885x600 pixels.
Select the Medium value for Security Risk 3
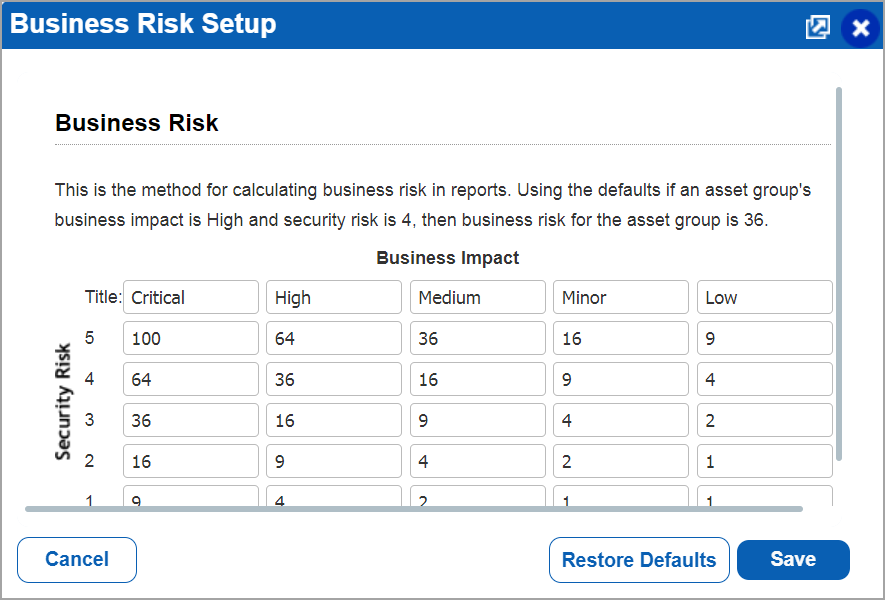(477, 419)
